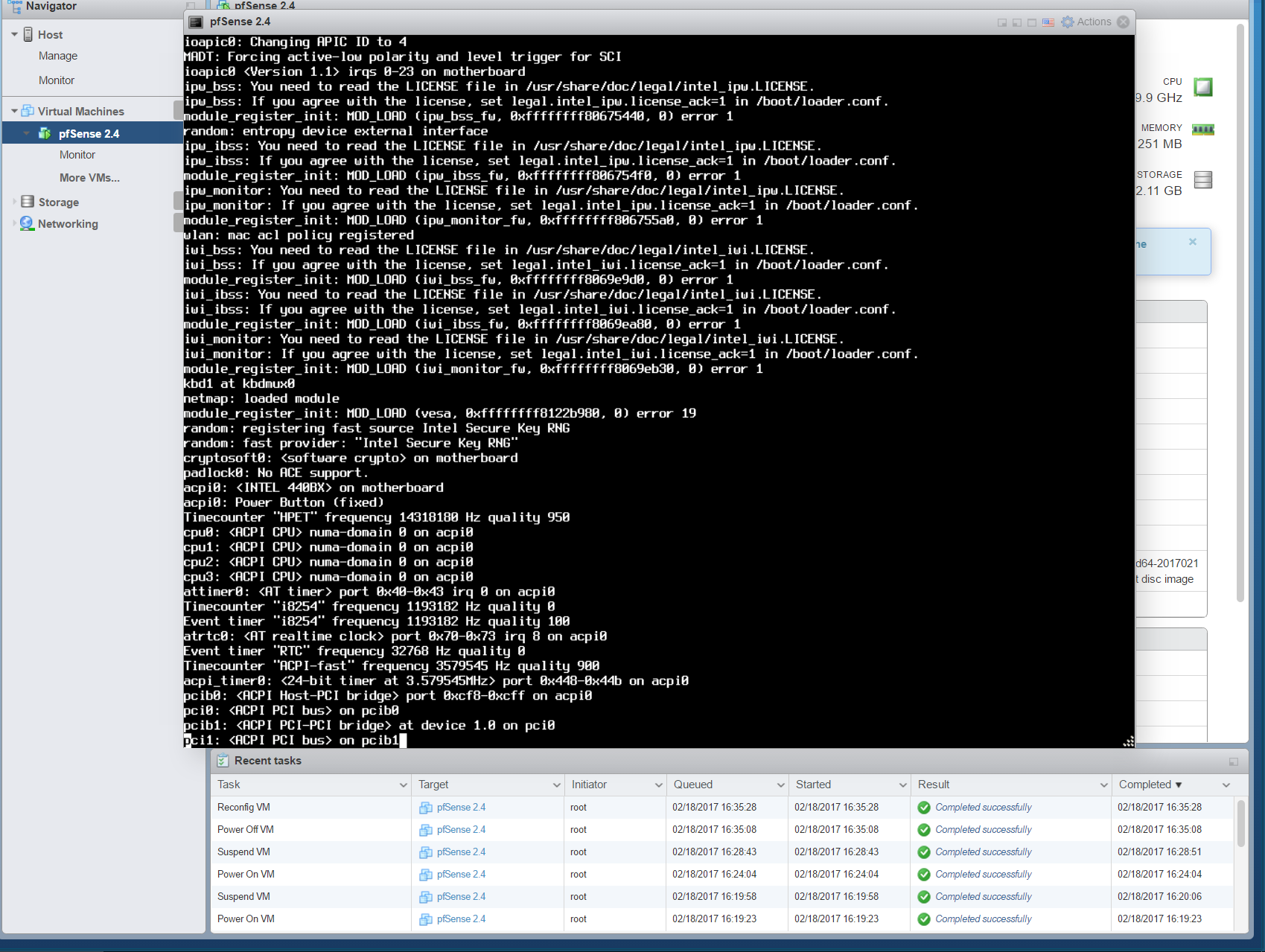Image resolution: width=1265 pixels, height=952 pixels.
Task: Select Manage under Host
Action: (58, 56)
